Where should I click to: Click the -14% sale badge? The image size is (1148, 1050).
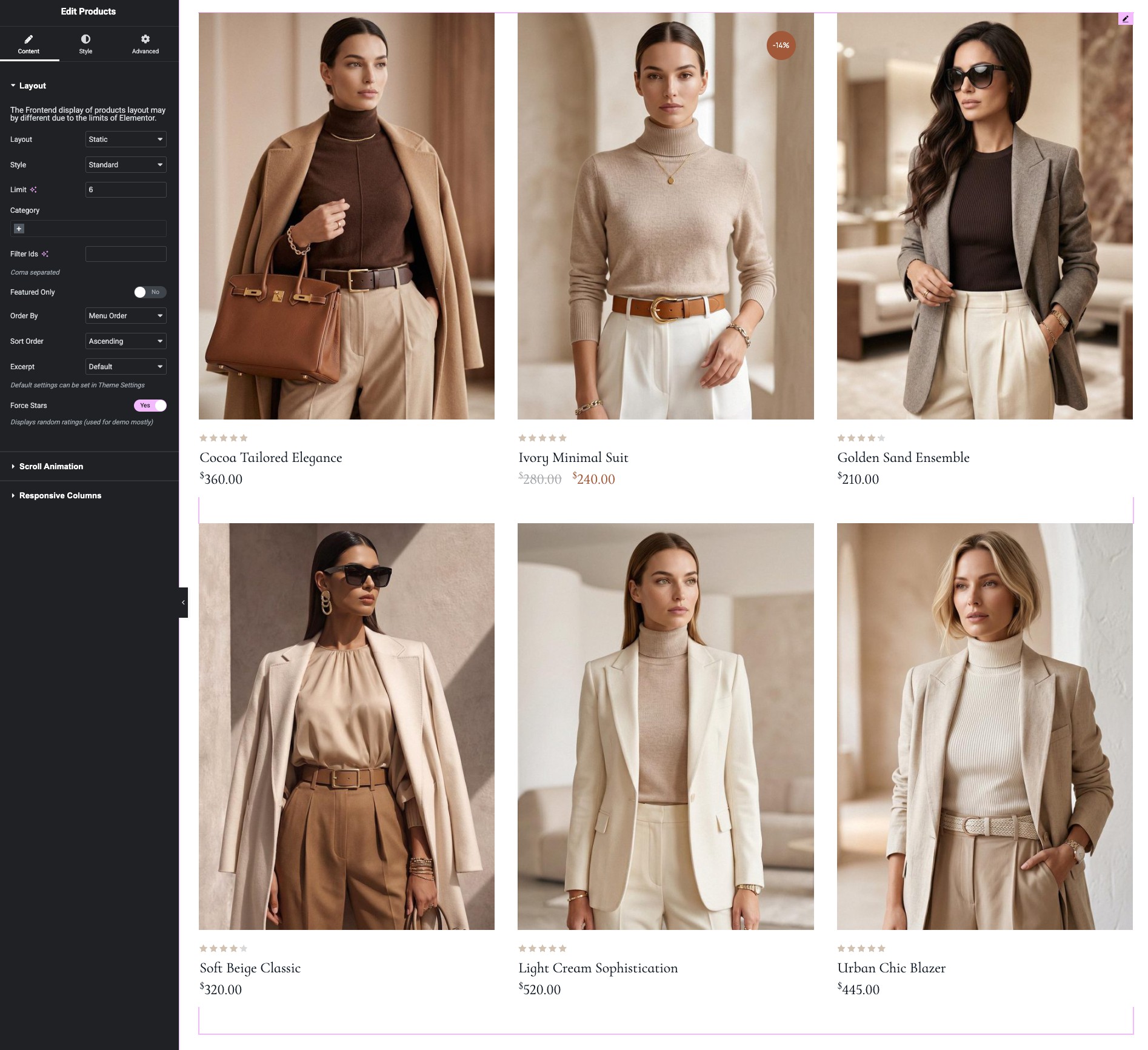781,45
